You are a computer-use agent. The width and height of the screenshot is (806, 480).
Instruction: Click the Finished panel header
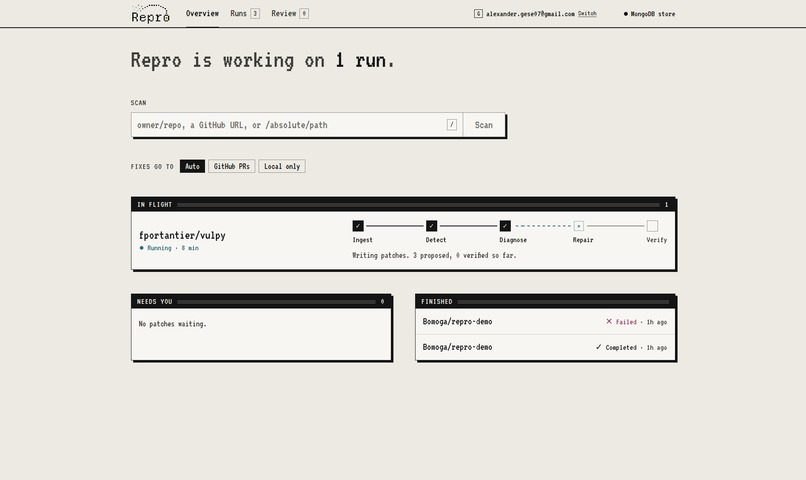coord(545,302)
